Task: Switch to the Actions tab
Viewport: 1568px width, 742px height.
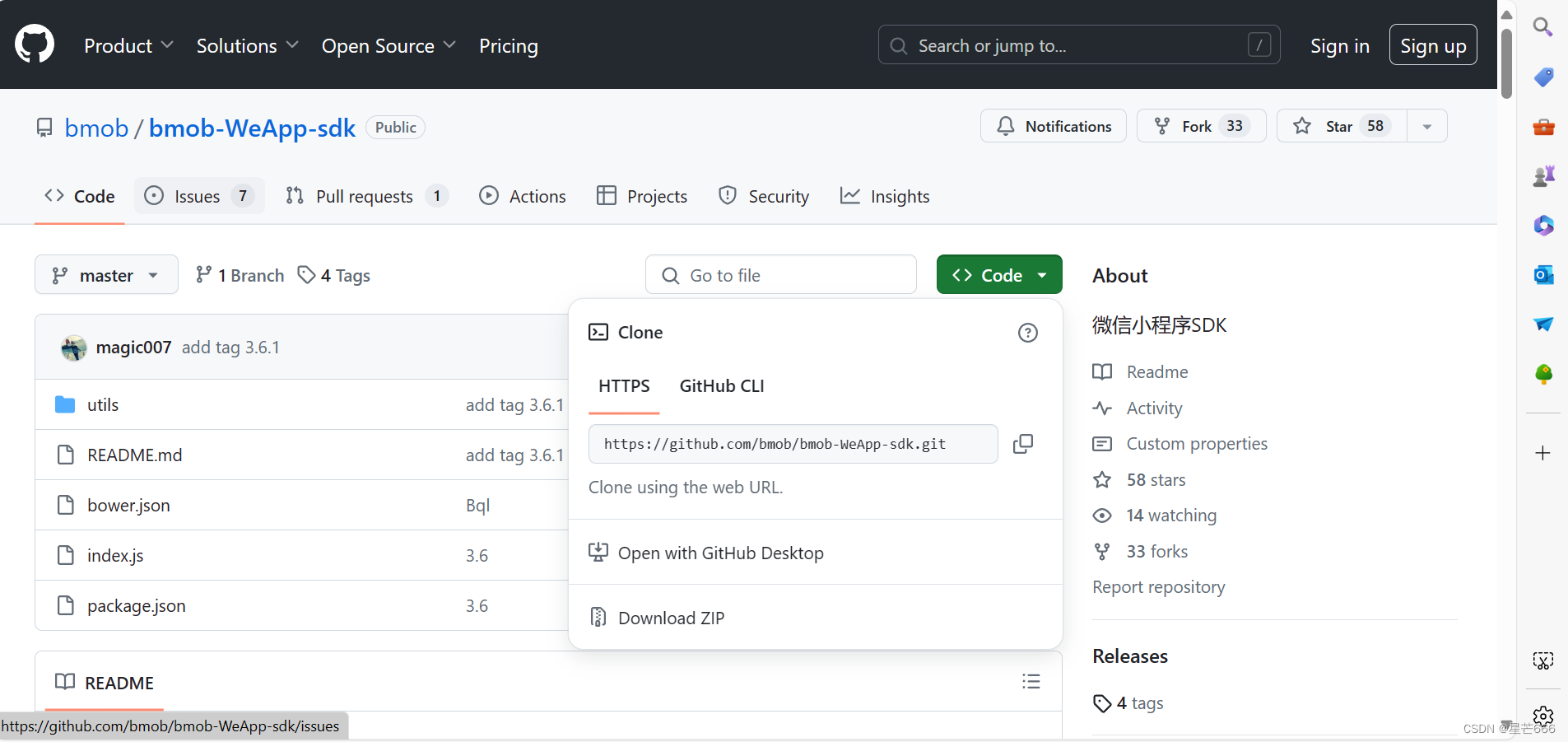Action: 523,196
